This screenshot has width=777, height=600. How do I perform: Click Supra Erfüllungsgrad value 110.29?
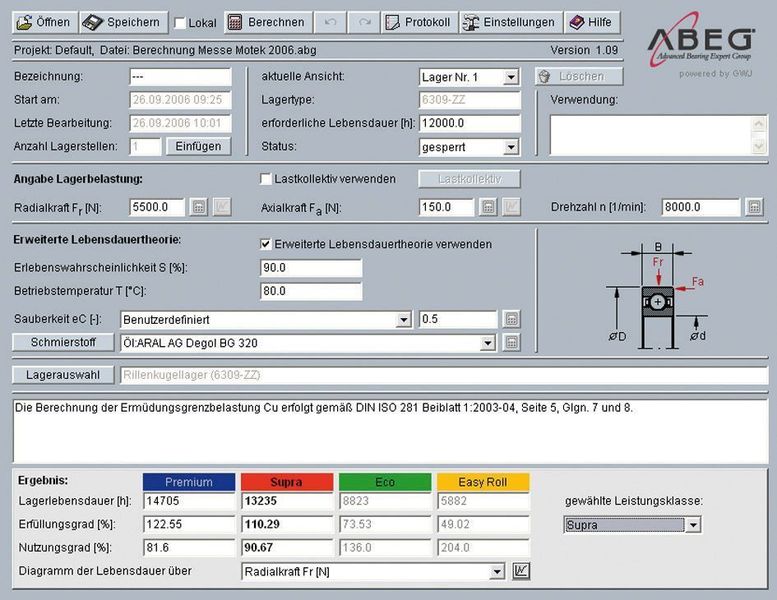pyautogui.click(x=287, y=524)
